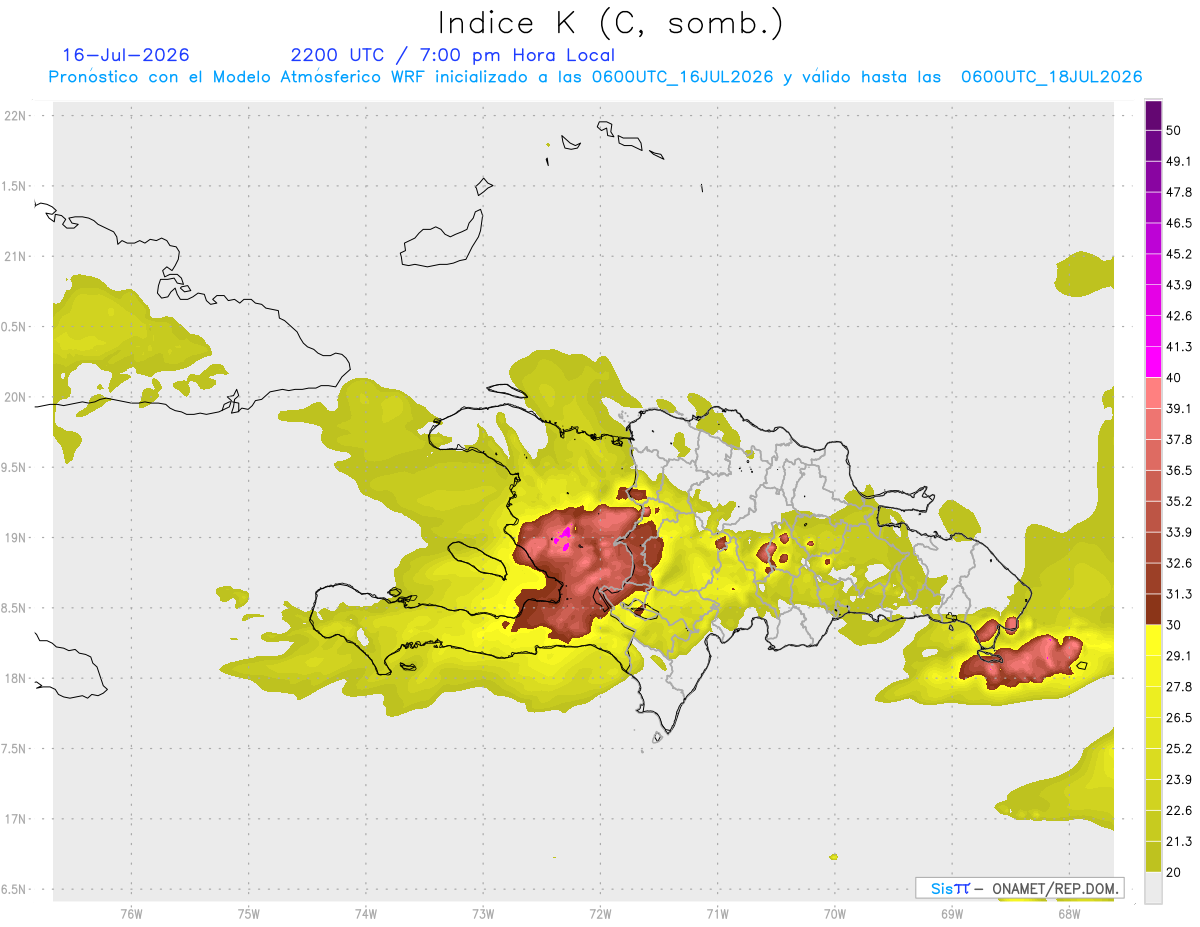
Task: Pick the magenta swatch between 40 and 41.3
Action: 1154,363
